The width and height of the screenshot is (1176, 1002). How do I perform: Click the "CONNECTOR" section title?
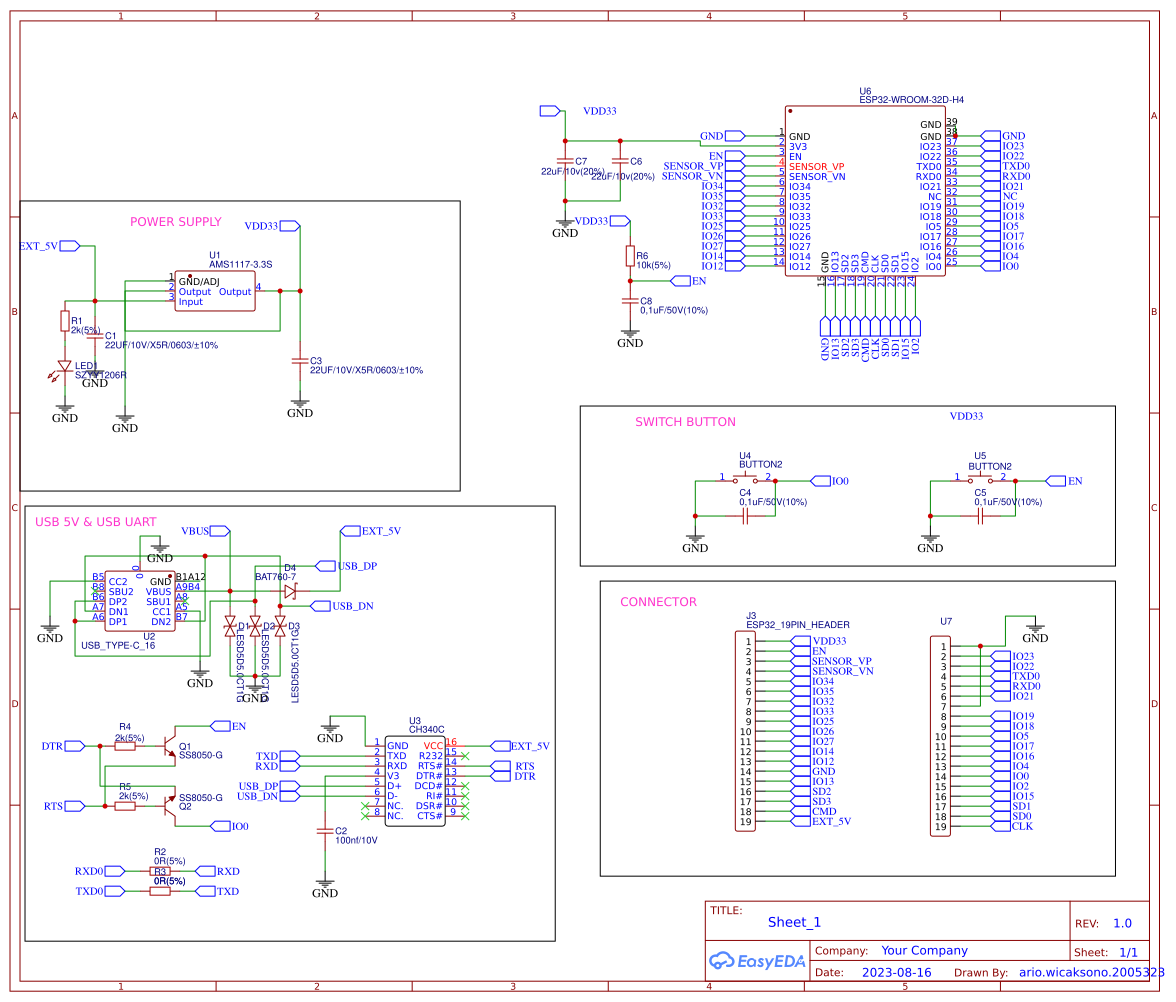pos(658,602)
